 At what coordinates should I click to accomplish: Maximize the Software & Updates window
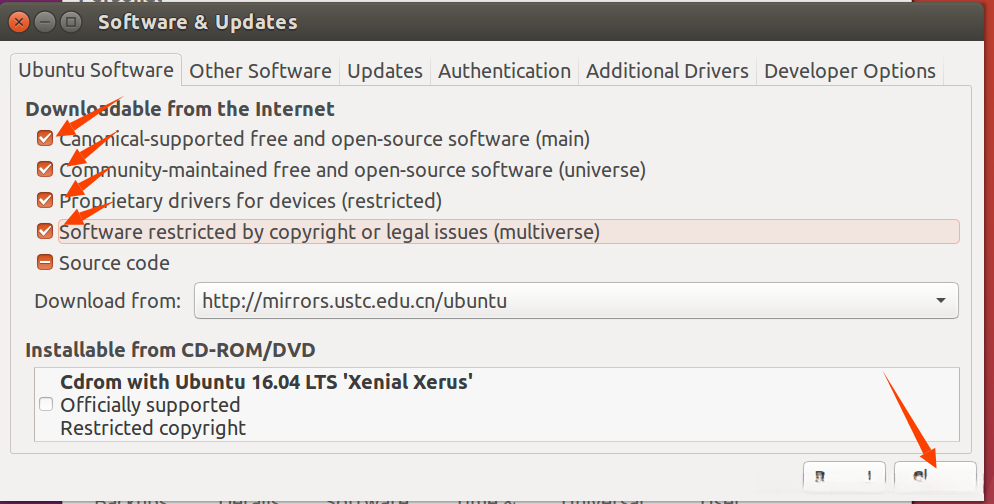[x=71, y=21]
